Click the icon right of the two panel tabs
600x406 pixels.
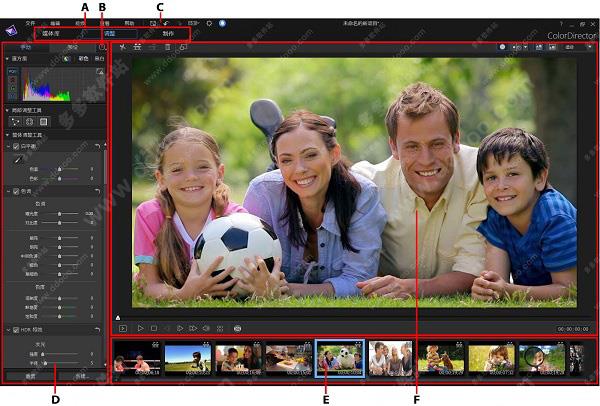coord(102,47)
